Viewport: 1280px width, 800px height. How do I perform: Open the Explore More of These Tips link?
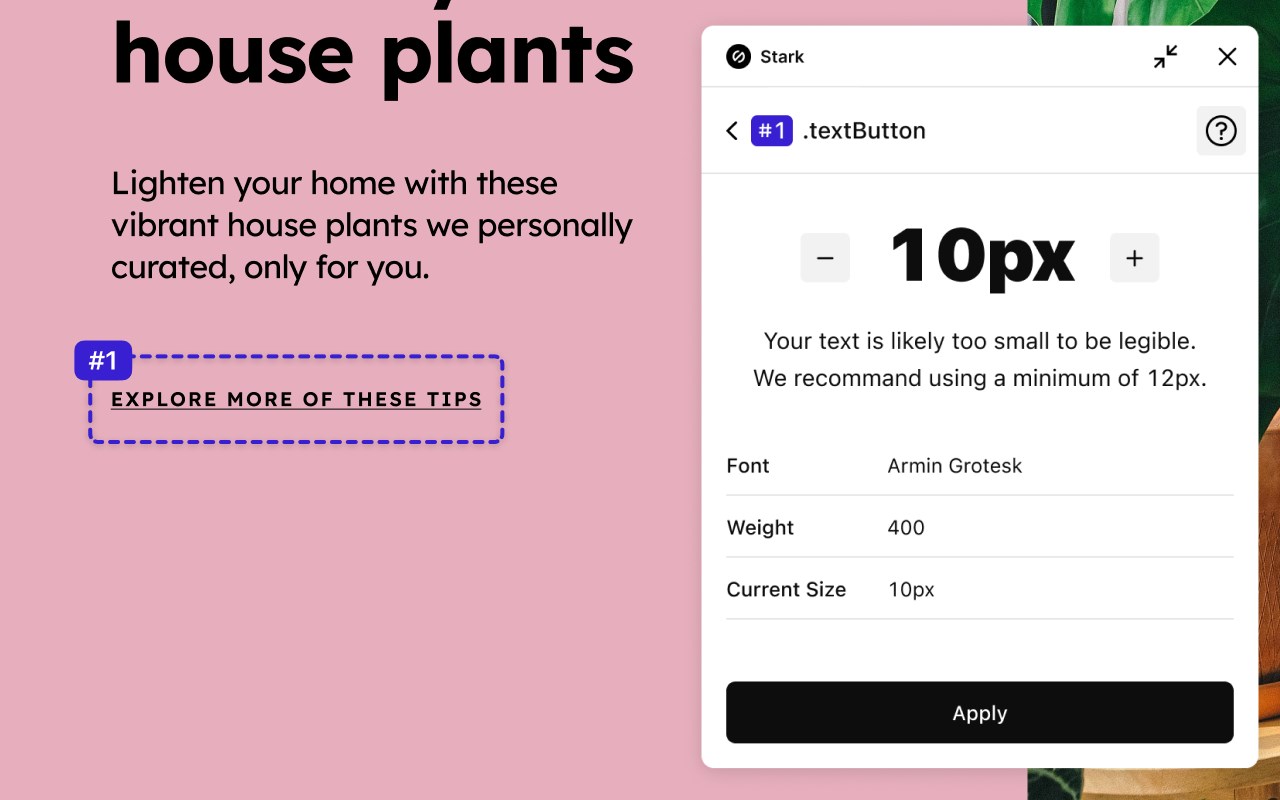[x=296, y=400]
